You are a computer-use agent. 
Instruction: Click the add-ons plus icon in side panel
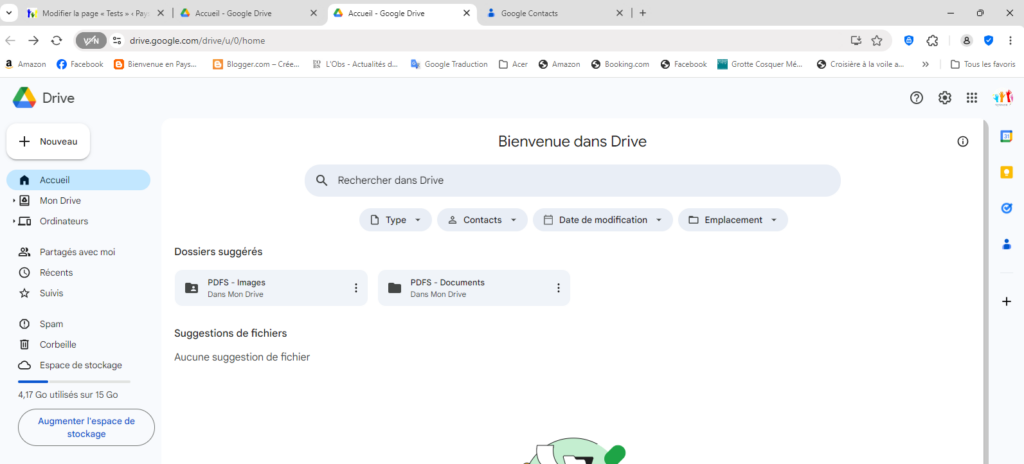coord(1007,301)
